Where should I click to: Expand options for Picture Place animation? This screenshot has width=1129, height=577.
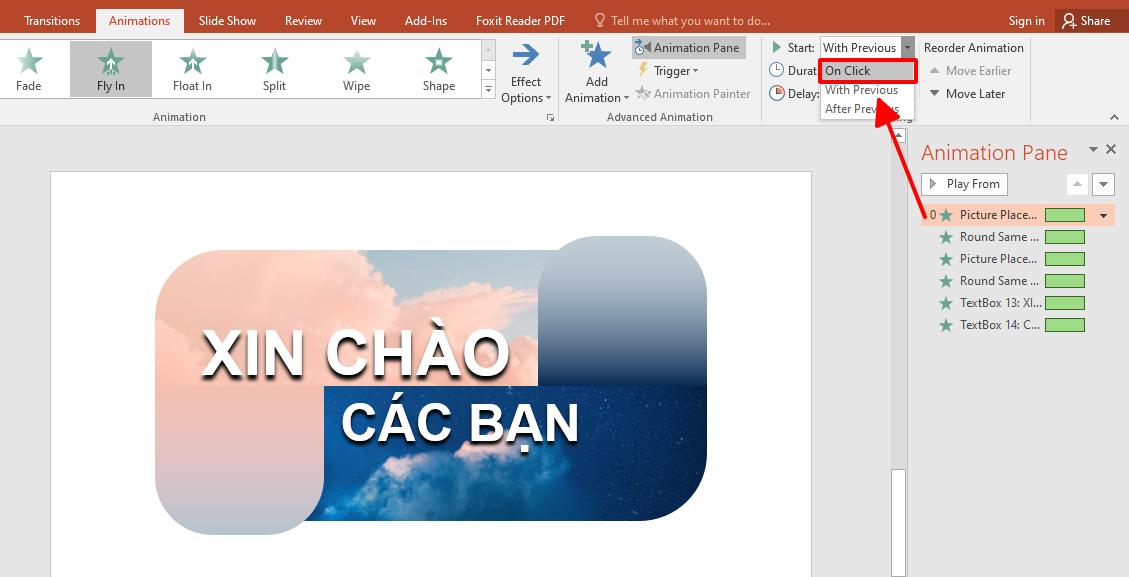click(x=1103, y=214)
